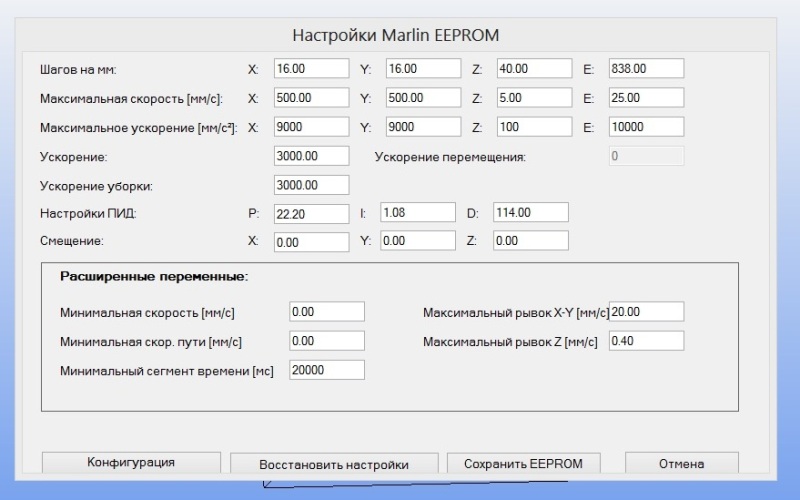The width and height of the screenshot is (800, 500).
Task: Click the Максимальное ускорение label
Action: [138, 128]
